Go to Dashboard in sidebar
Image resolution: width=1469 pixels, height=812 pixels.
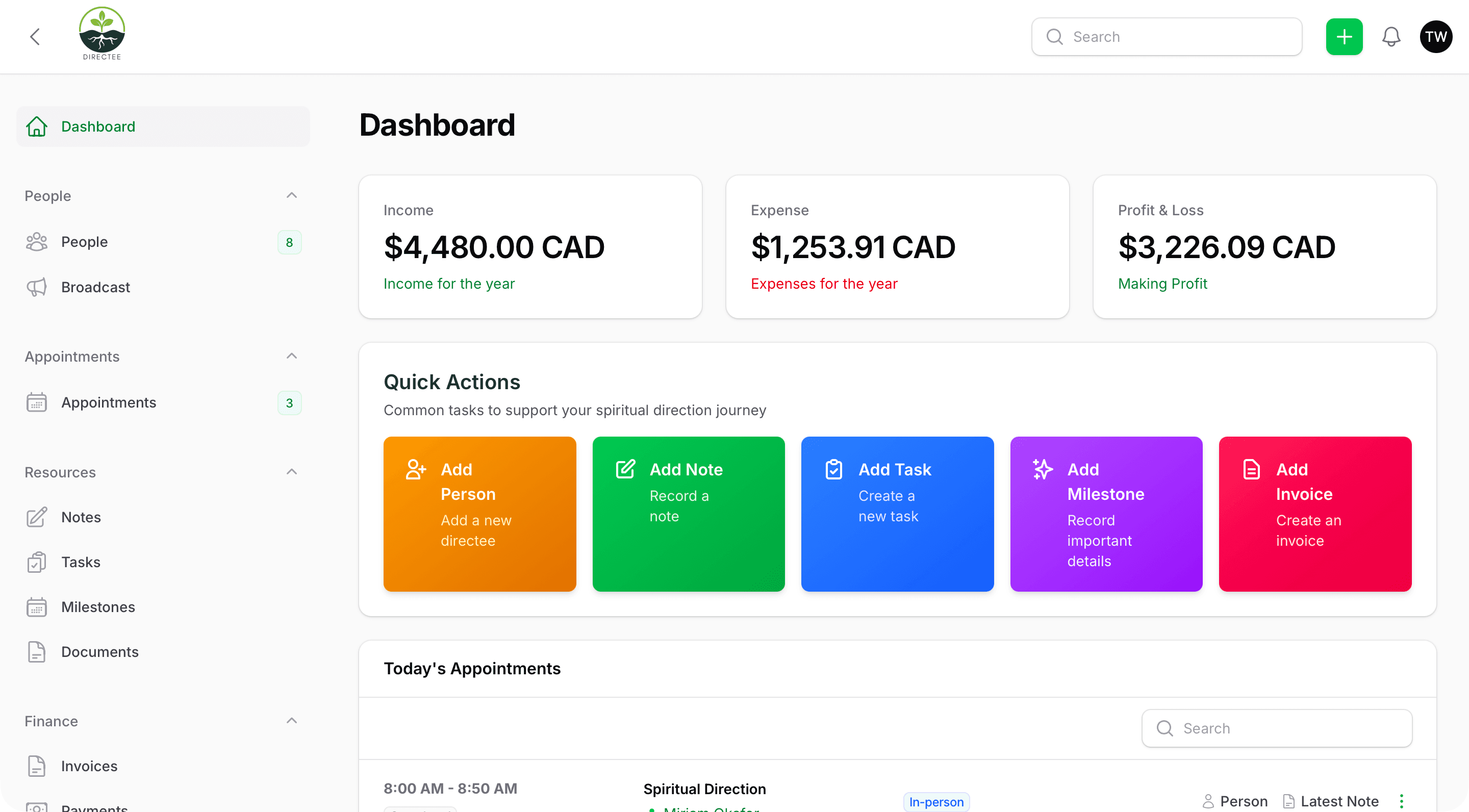click(x=163, y=126)
